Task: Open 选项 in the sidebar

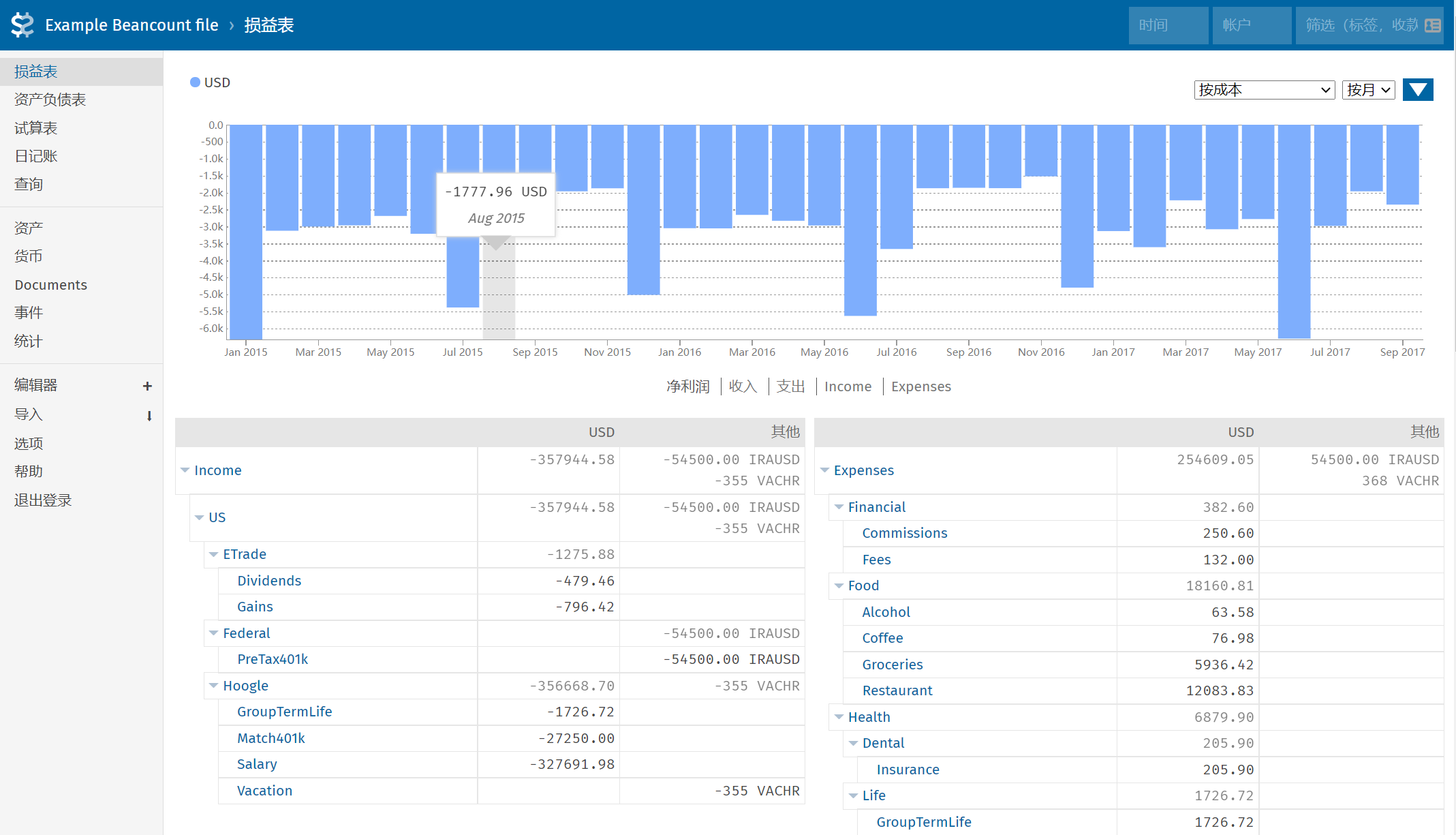Action: point(81,444)
